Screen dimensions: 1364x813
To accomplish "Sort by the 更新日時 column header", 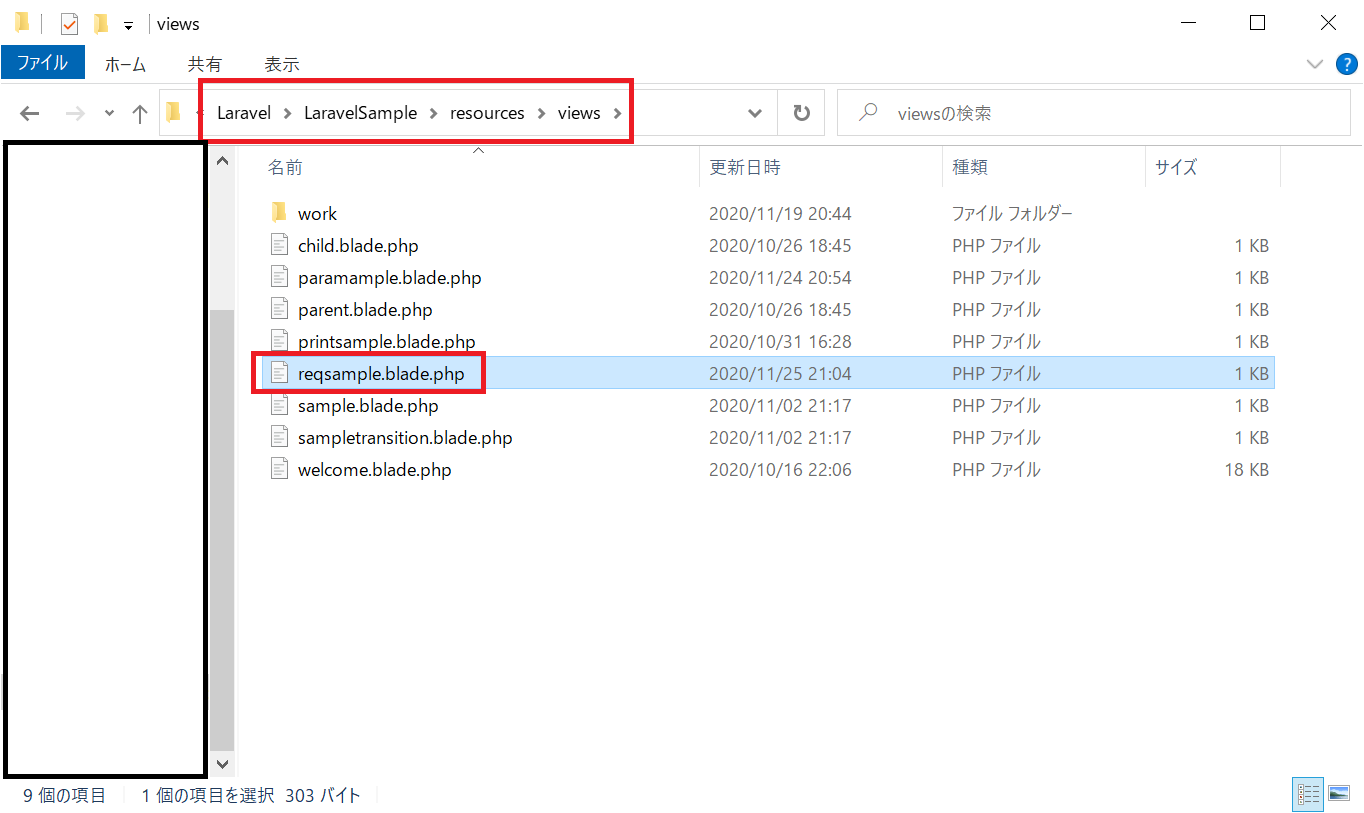I will (745, 168).
